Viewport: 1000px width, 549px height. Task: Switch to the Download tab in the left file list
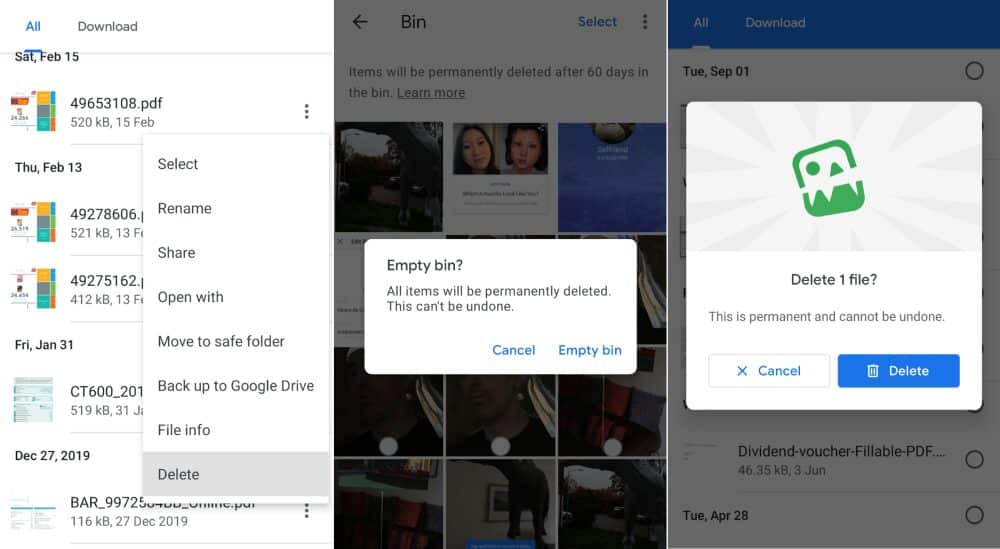(107, 26)
